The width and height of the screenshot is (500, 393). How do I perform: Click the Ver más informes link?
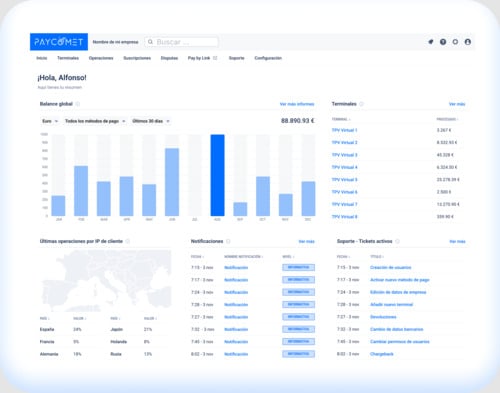pos(297,104)
